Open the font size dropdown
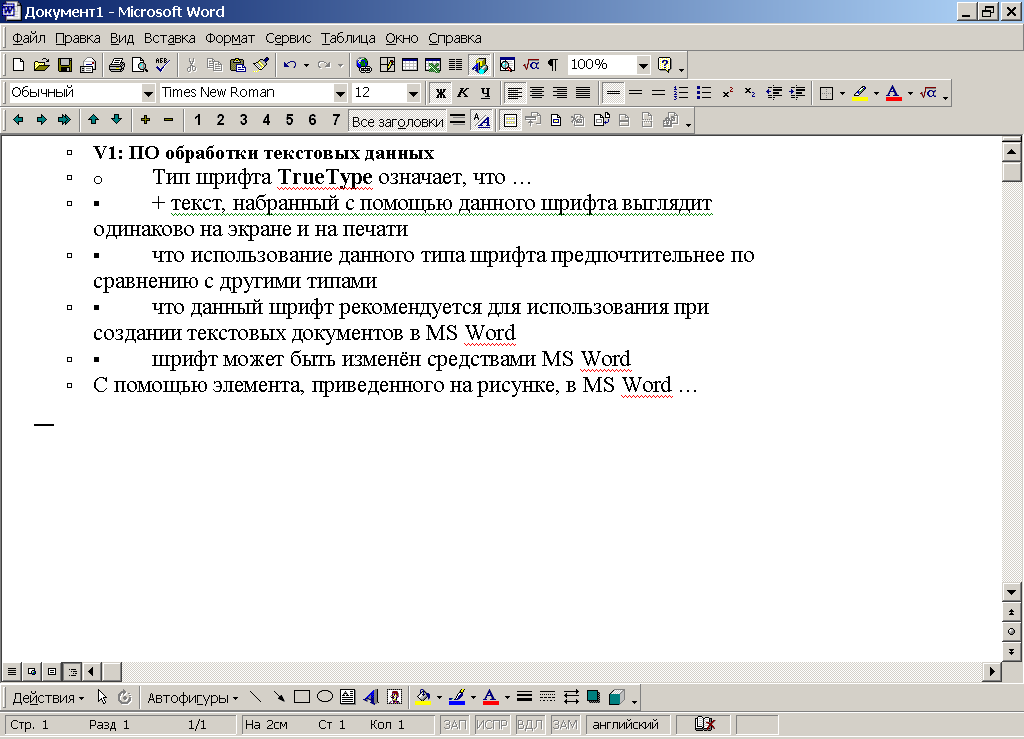The image size is (1024, 739). click(x=413, y=93)
